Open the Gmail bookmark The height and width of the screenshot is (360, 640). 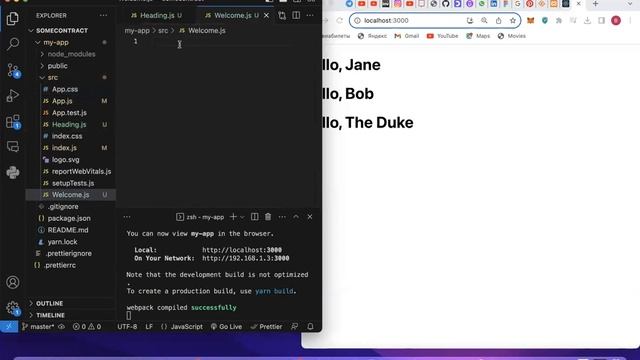pos(407,36)
